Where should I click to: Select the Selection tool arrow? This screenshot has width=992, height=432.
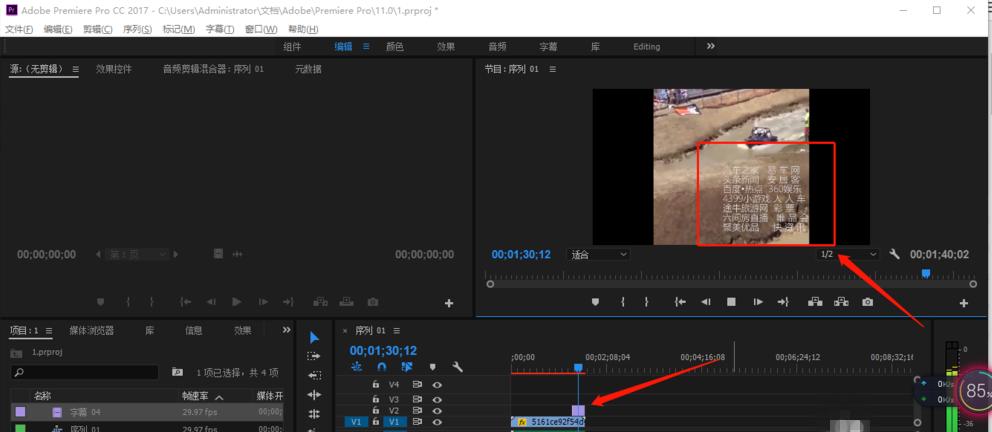tap(314, 338)
